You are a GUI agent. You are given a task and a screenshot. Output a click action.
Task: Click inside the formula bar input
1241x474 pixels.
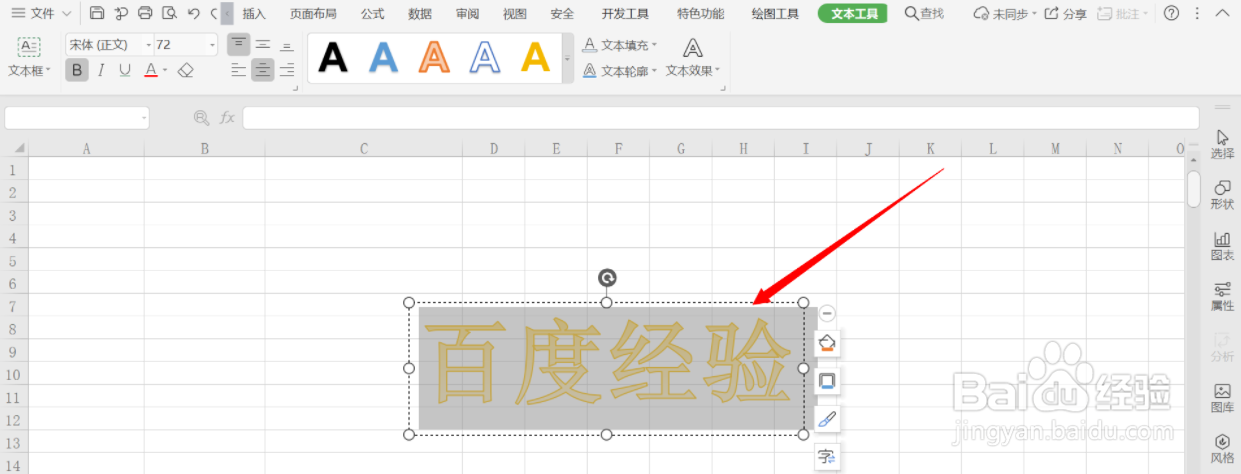coord(720,118)
